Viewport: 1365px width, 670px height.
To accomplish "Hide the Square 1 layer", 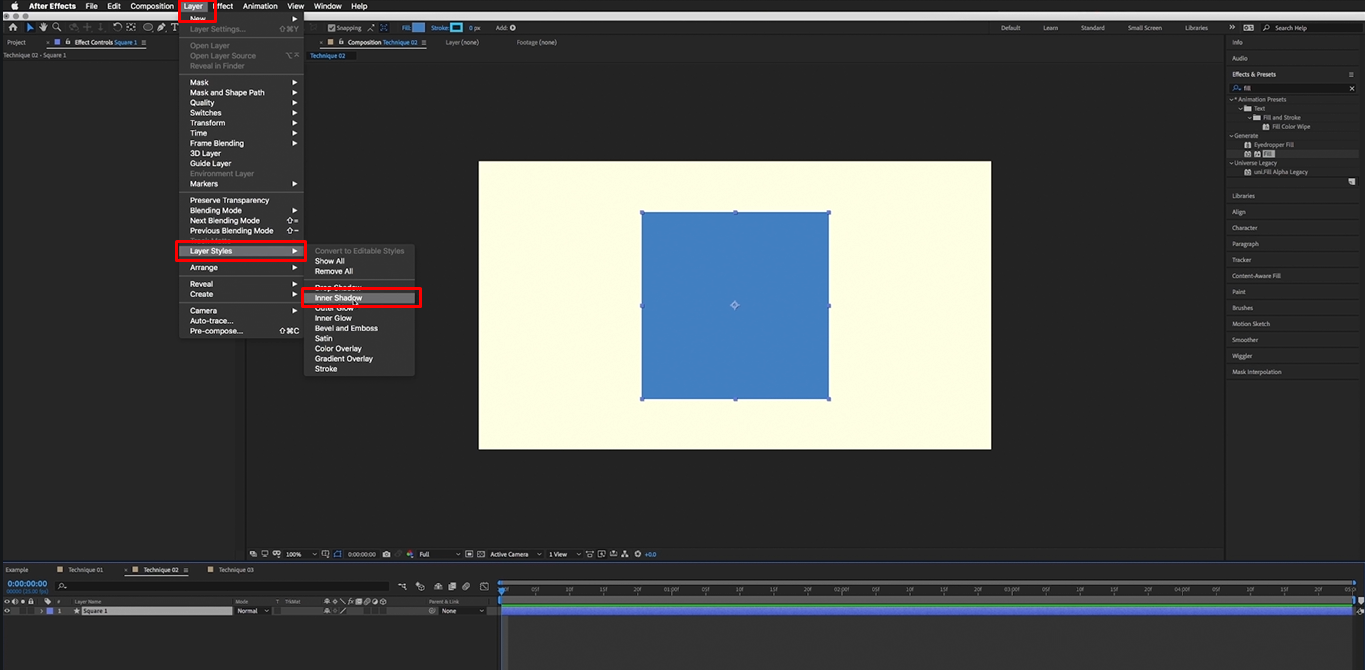I will 9,611.
